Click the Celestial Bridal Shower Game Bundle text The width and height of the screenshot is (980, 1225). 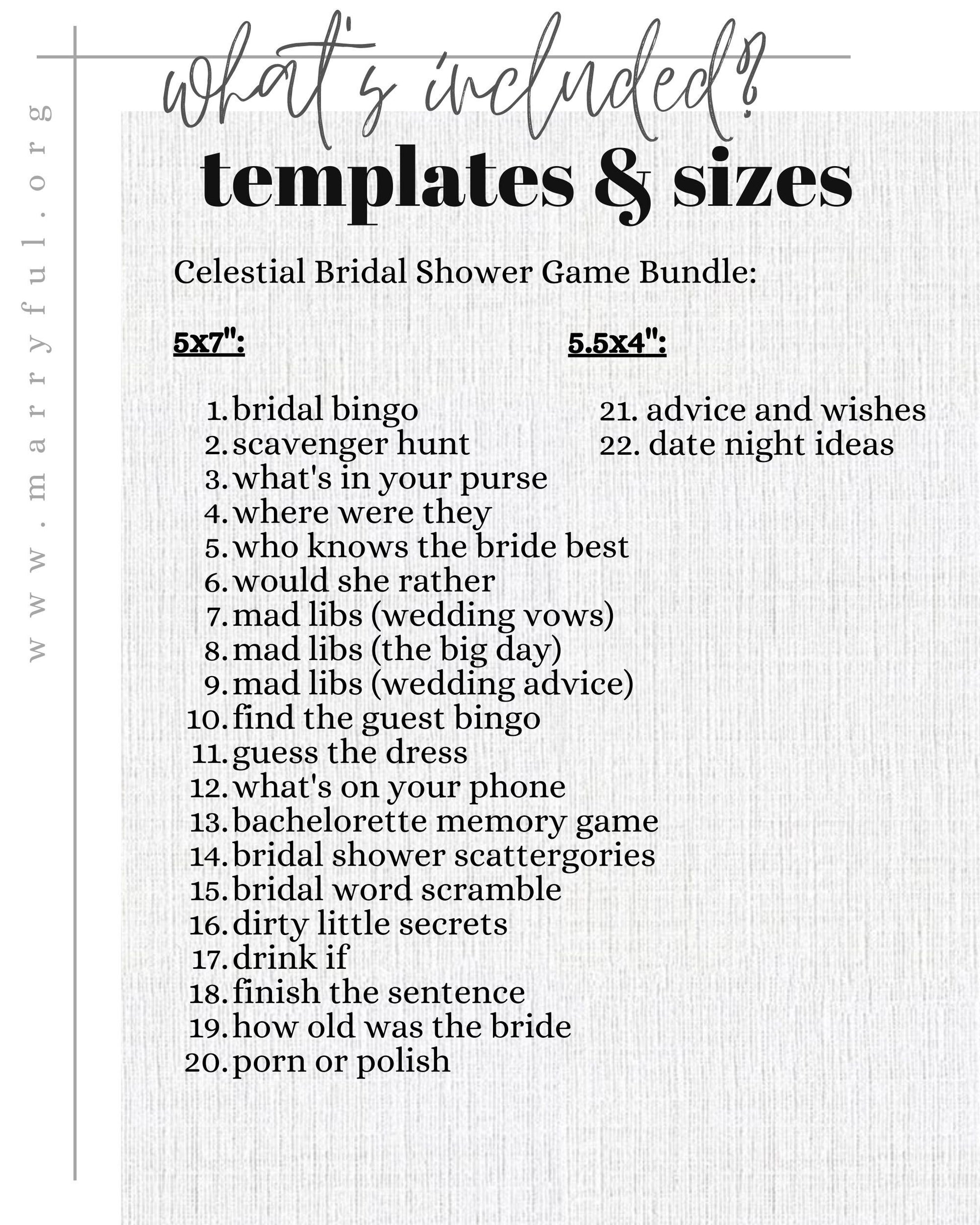[x=465, y=271]
